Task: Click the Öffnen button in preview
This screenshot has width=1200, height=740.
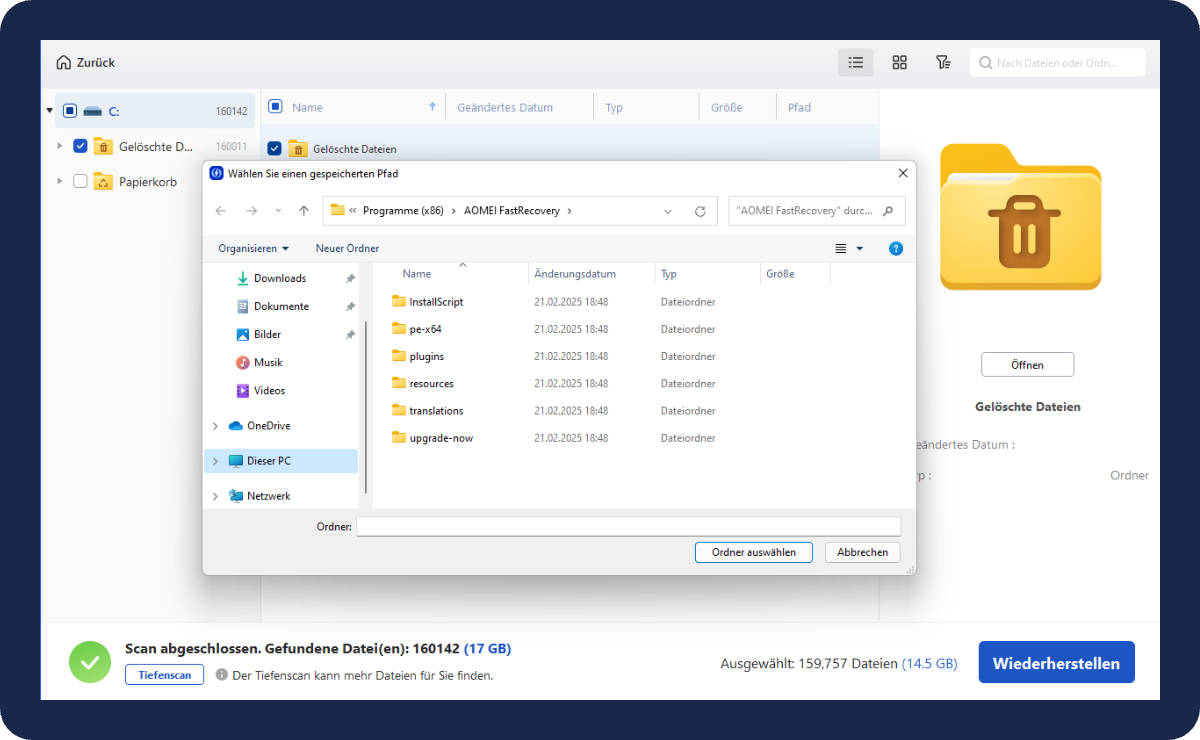Action: click(x=1027, y=365)
